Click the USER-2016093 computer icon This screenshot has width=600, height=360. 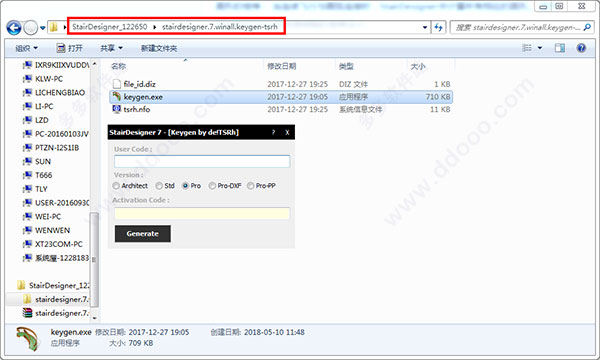27,203
